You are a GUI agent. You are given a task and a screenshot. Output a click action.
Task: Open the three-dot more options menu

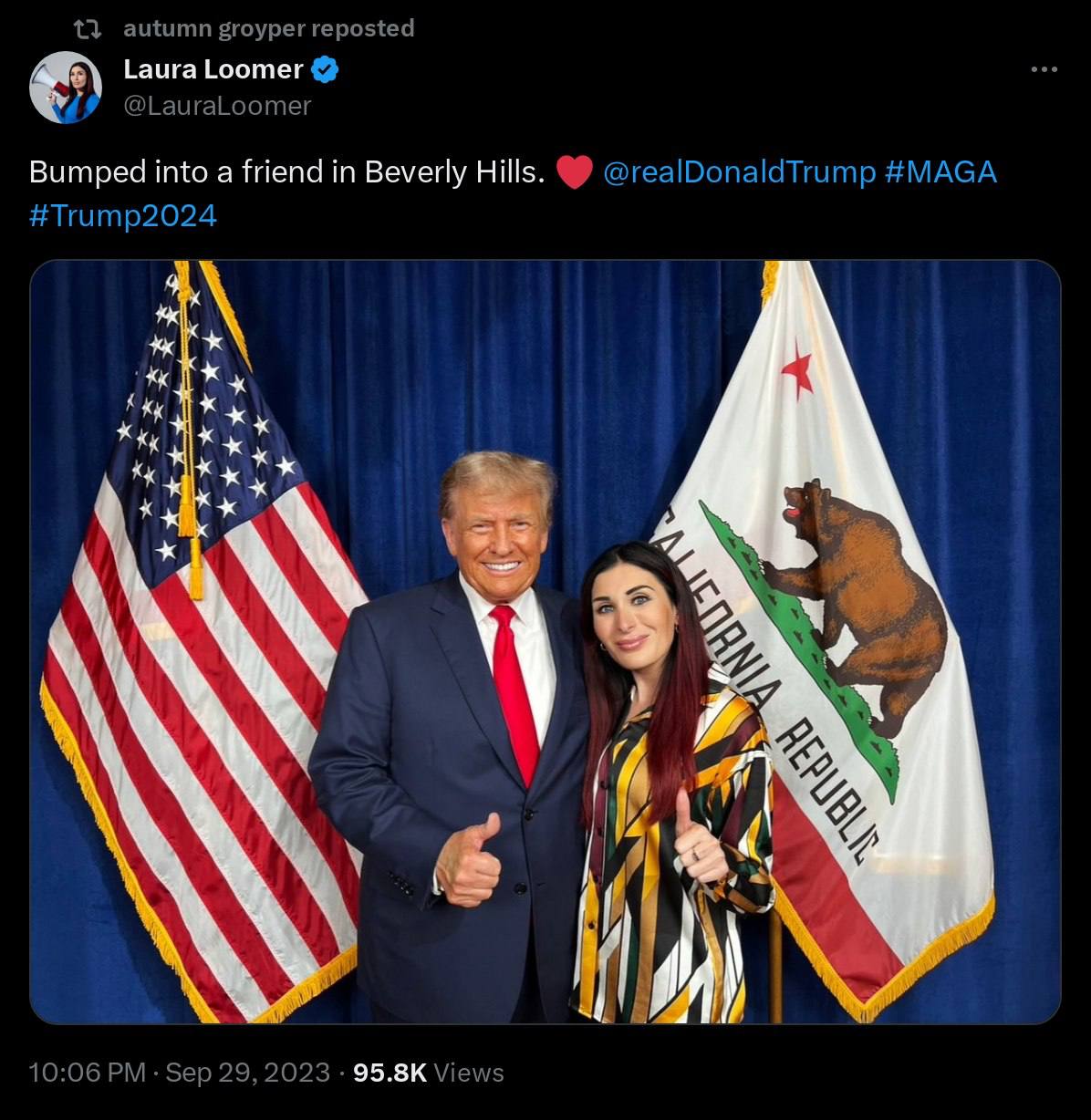pyautogui.click(x=1044, y=69)
